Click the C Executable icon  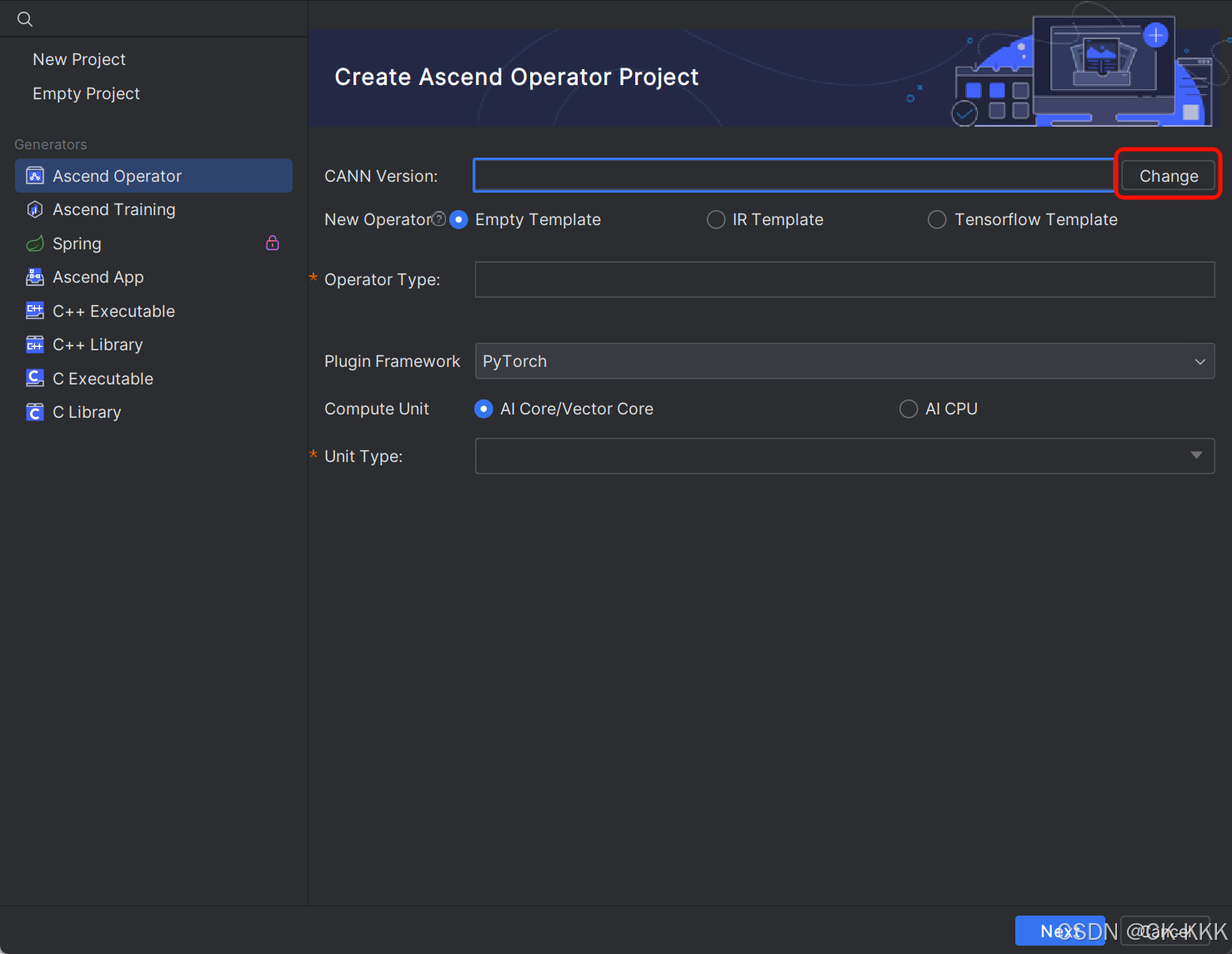(35, 379)
